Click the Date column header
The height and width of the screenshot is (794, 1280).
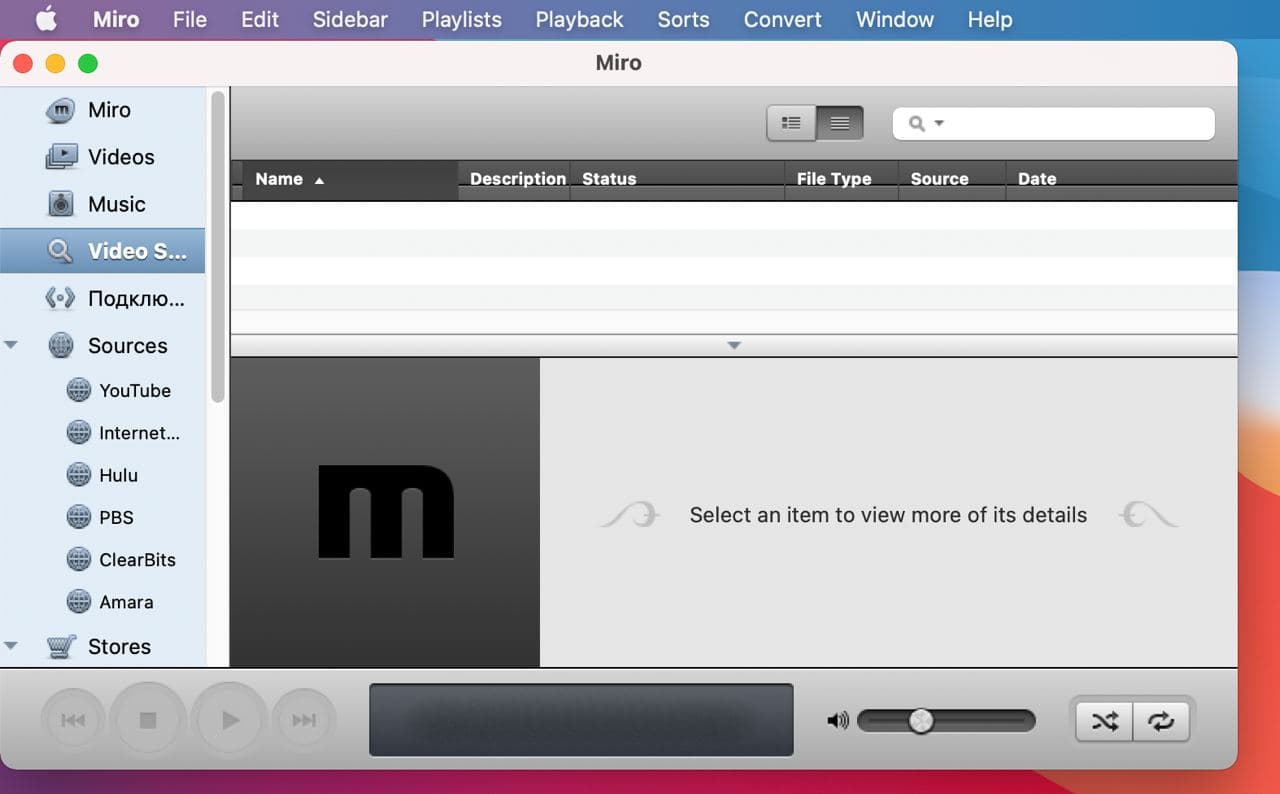tap(1121, 179)
